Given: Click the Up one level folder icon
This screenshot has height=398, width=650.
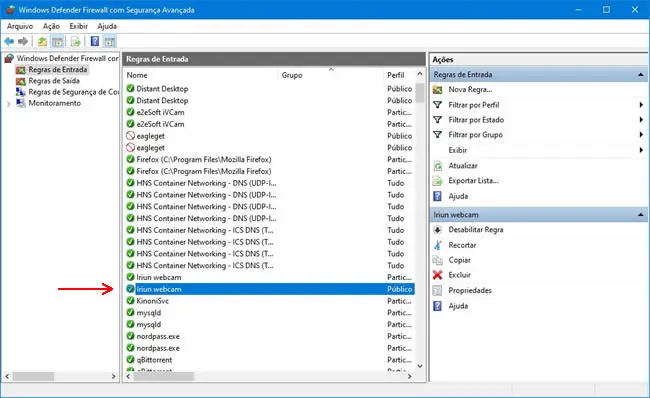Looking at the screenshot, I should [42, 41].
